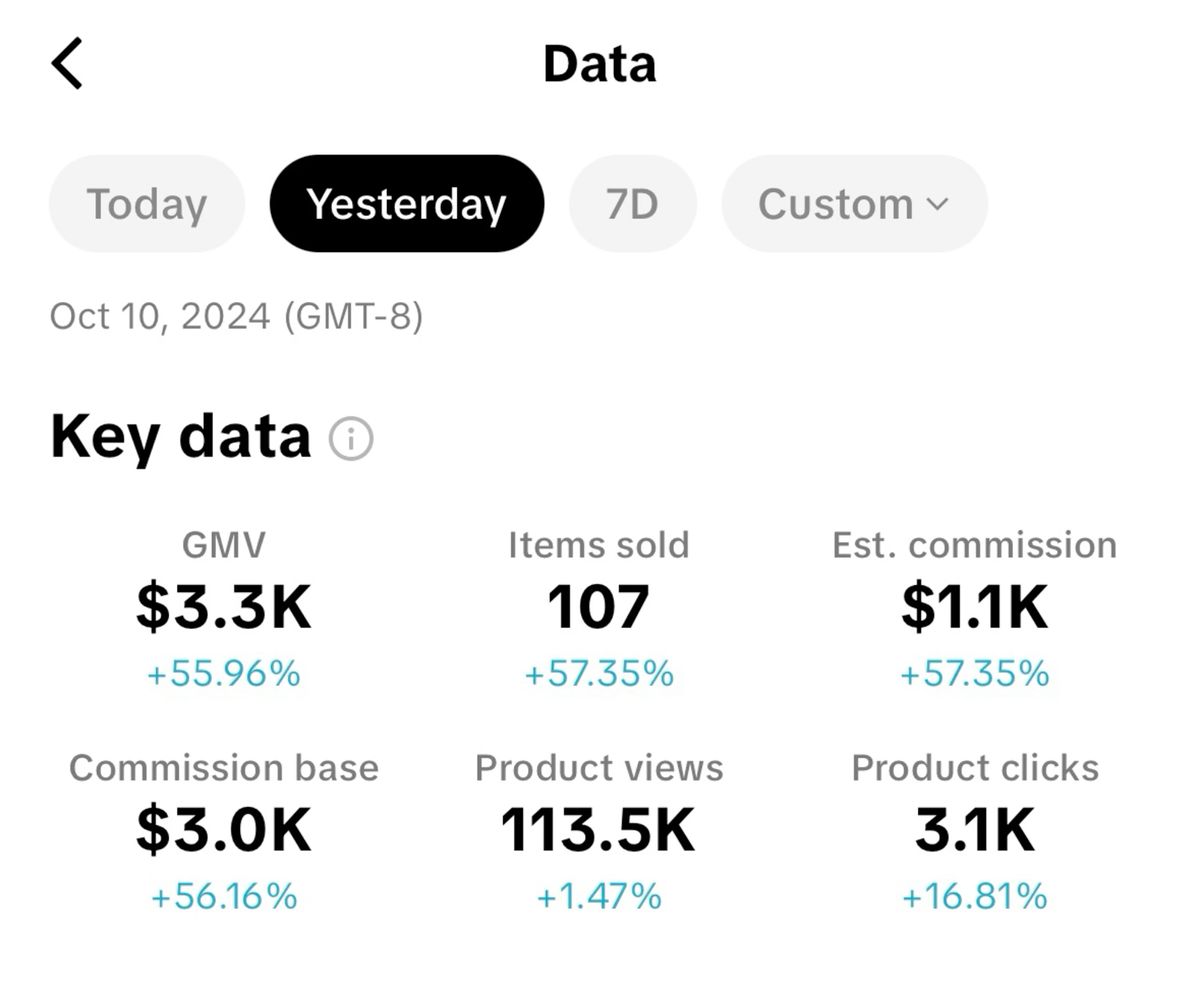Select Product clicks 3.1K metric
Image resolution: width=1199 pixels, height=991 pixels.
click(x=974, y=830)
